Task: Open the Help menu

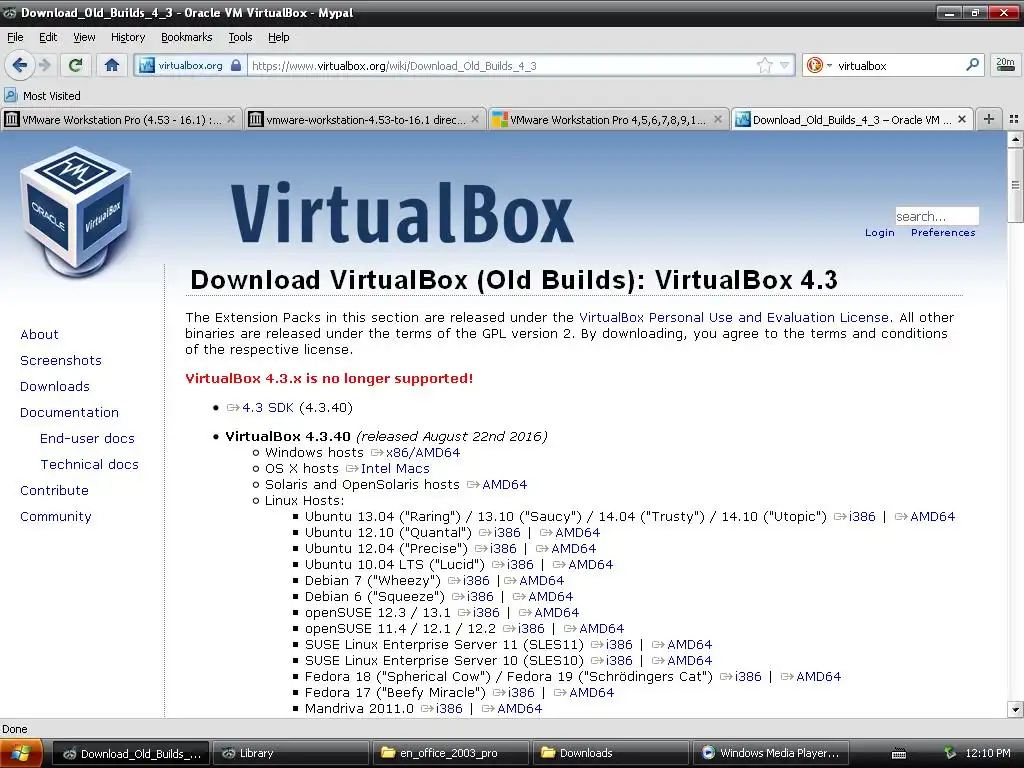Action: 279,37
